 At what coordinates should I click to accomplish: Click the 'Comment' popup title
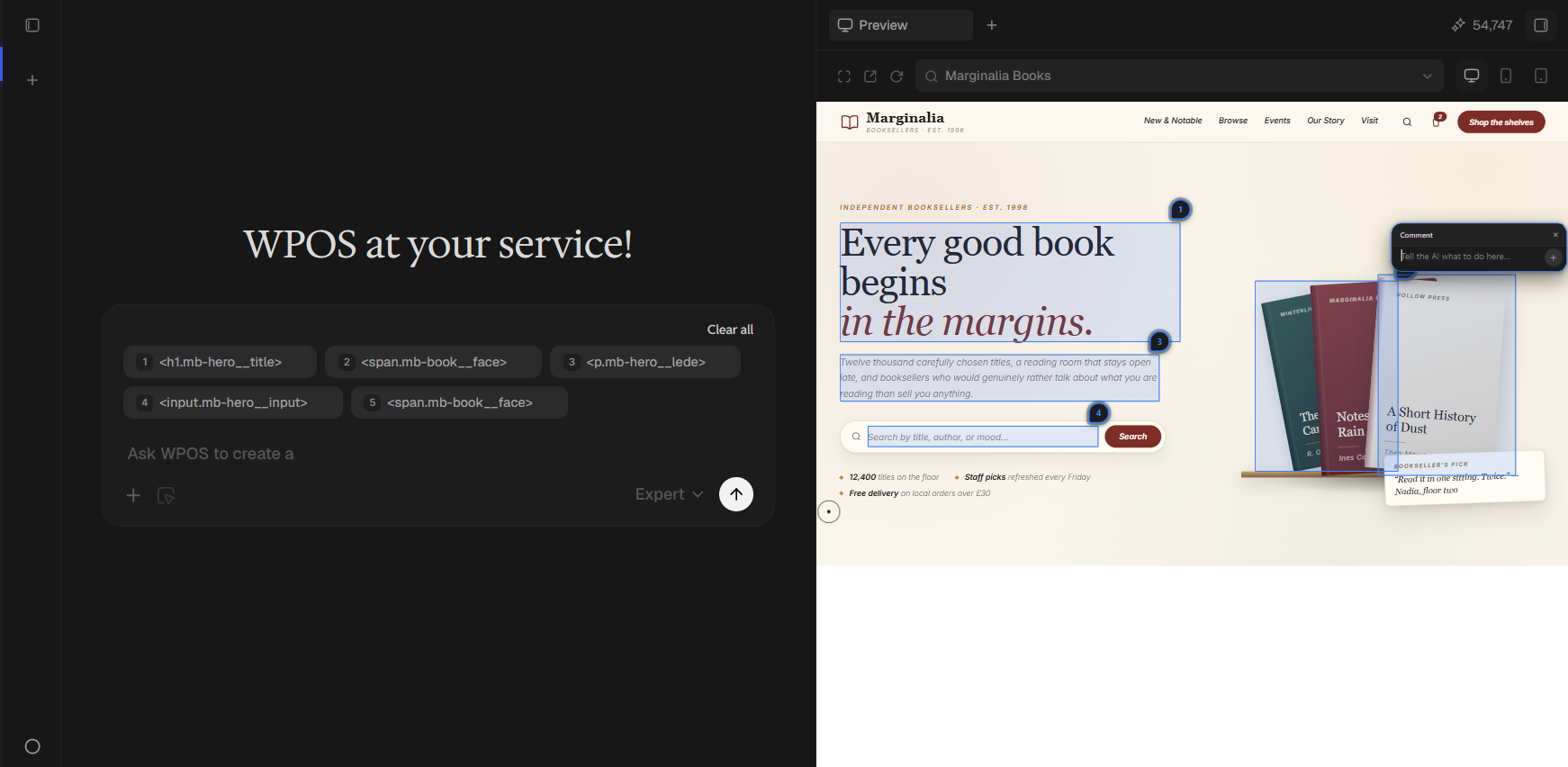click(x=1416, y=235)
